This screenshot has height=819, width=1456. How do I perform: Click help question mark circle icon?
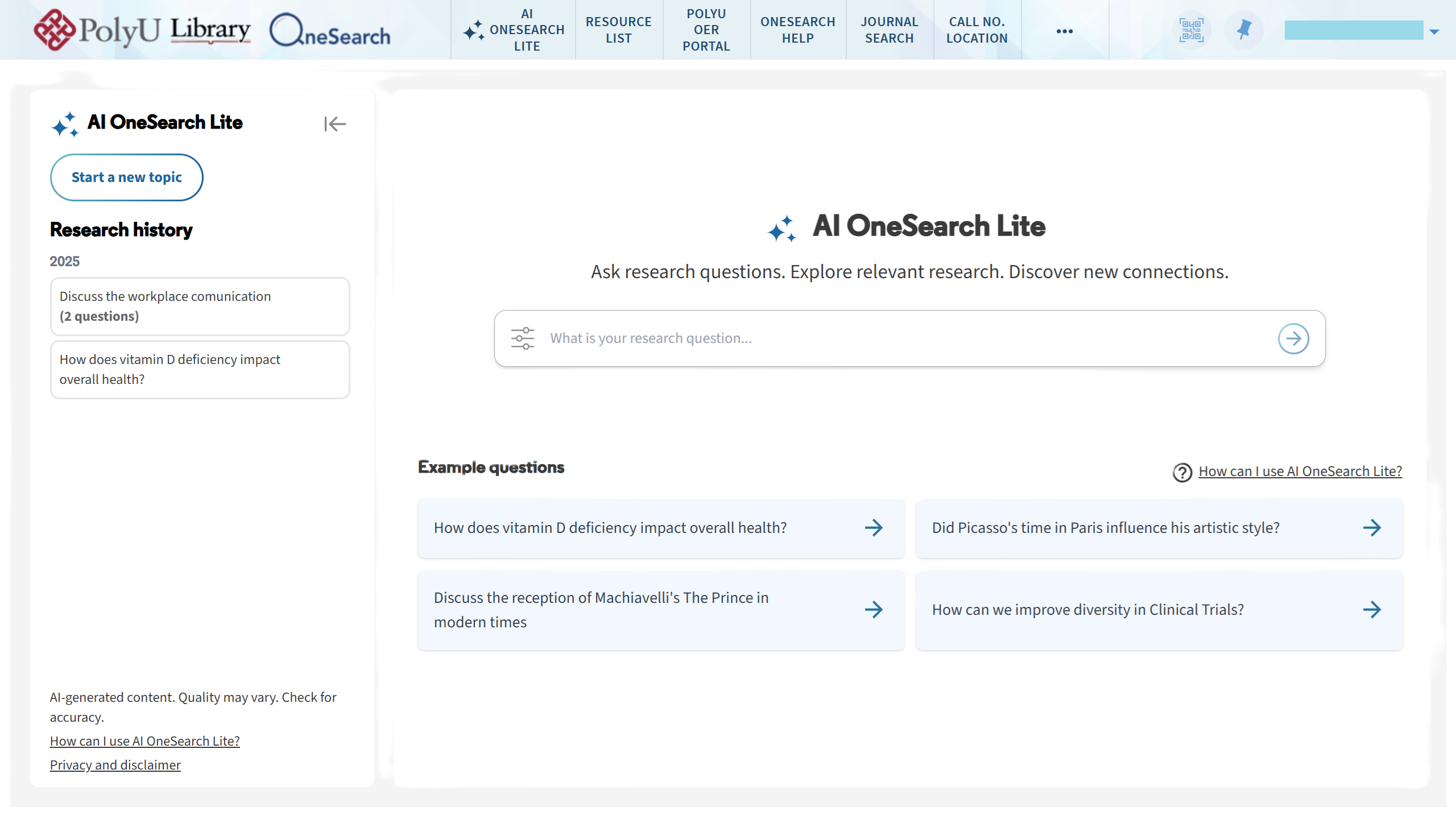coord(1182,472)
